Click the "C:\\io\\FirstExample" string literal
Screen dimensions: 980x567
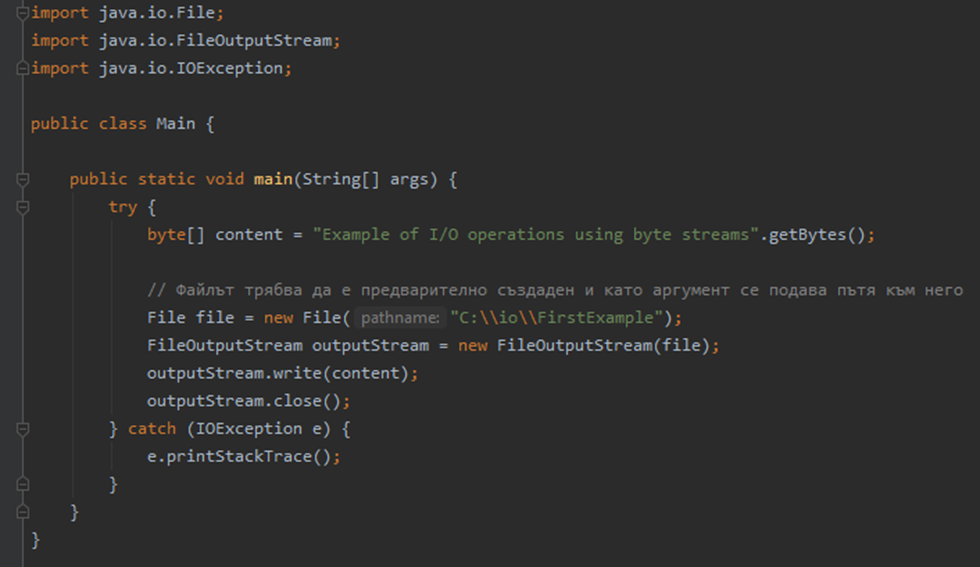pos(556,318)
